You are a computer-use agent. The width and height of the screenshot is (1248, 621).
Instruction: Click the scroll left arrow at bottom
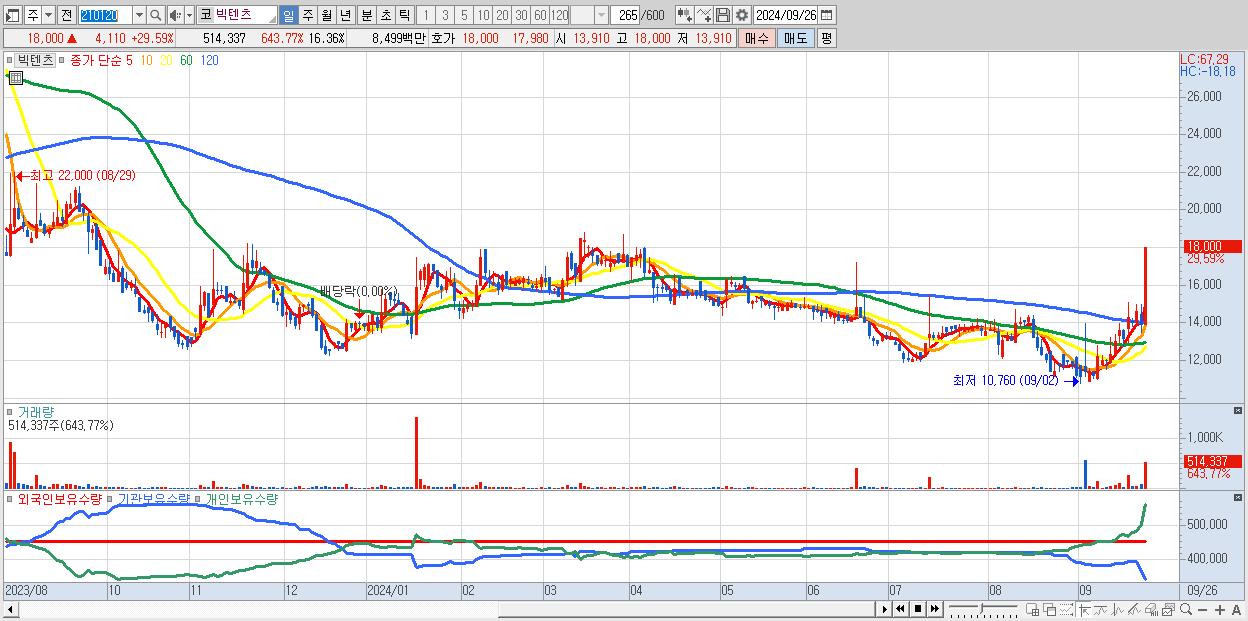coord(10,609)
